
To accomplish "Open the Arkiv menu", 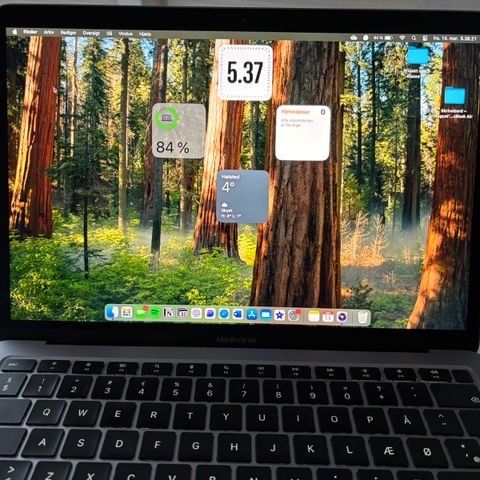I will point(49,32).
